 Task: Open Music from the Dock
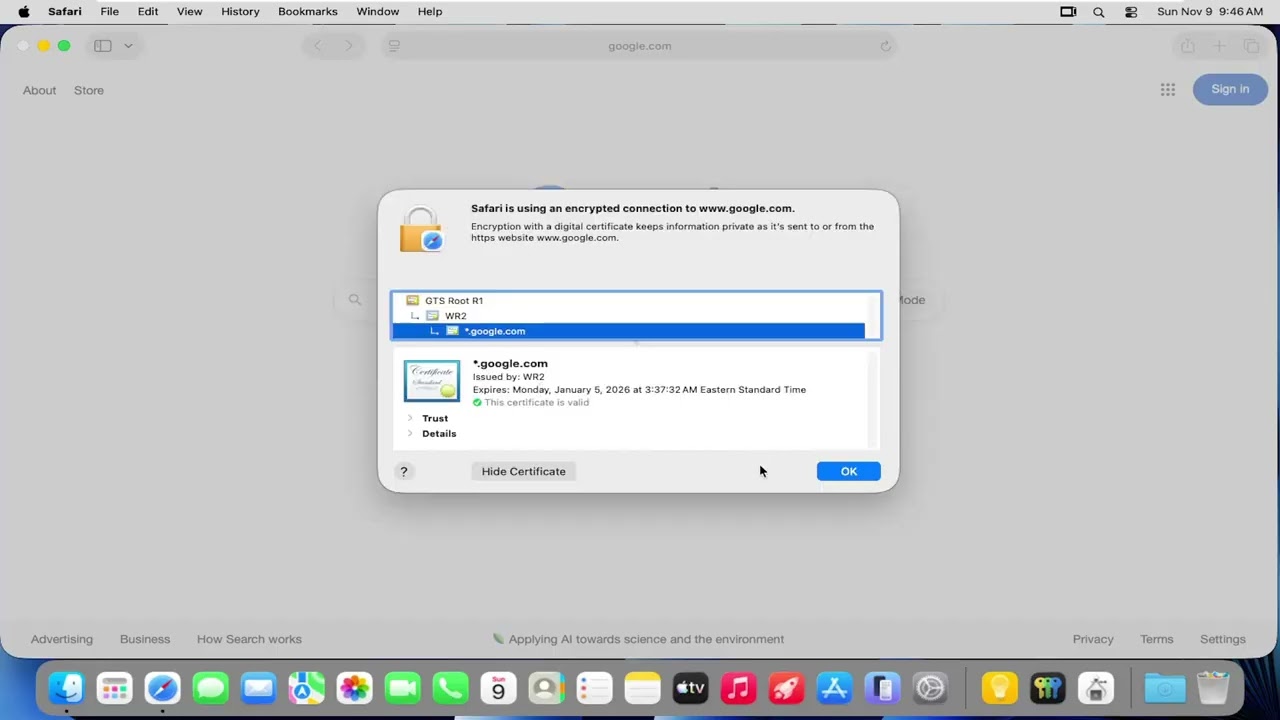[738, 688]
